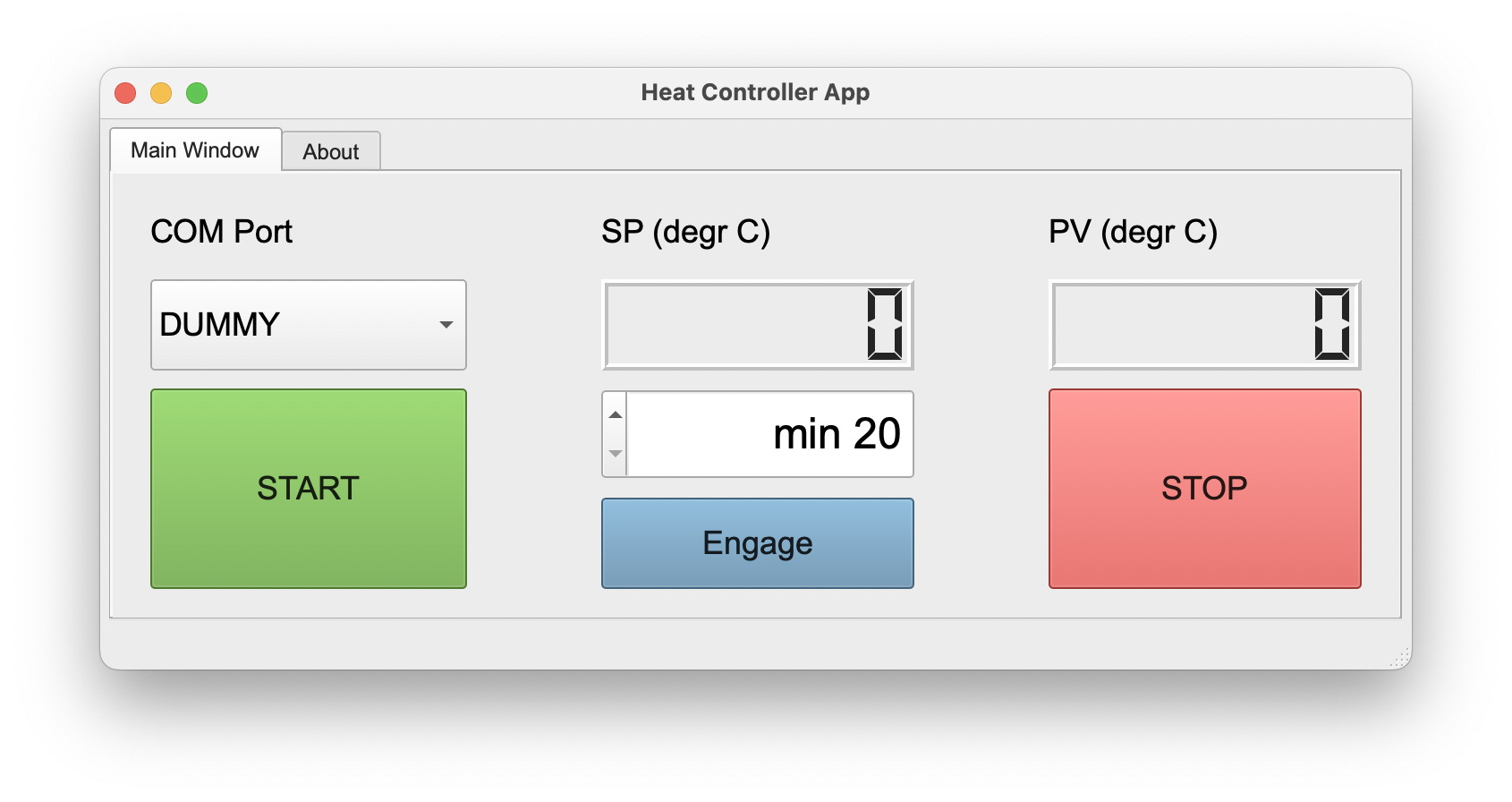Click the green zoom button on the window

click(x=197, y=92)
